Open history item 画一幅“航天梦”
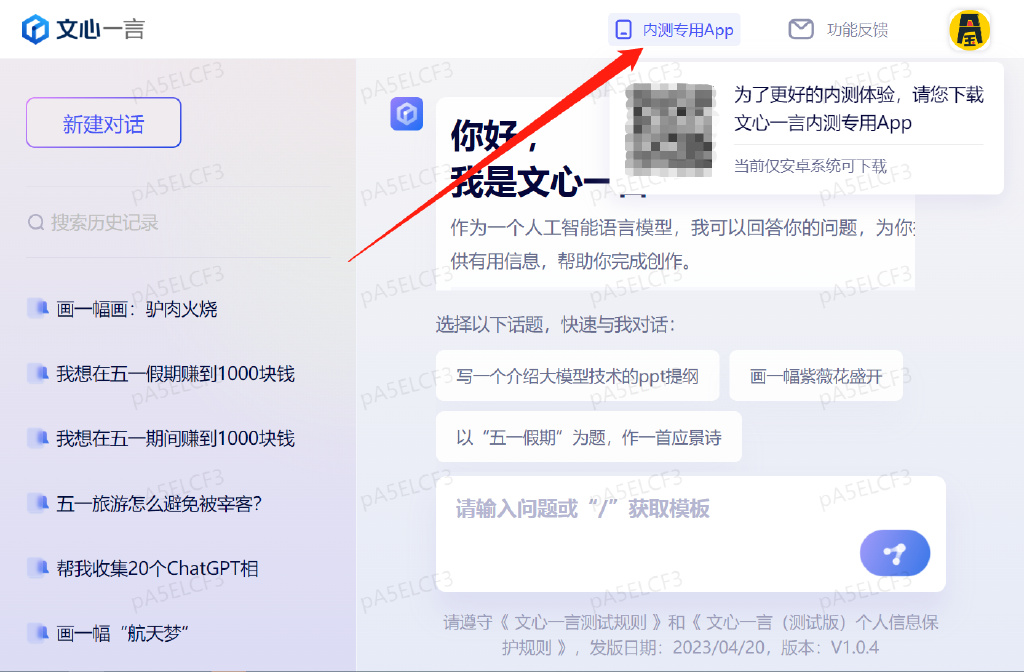Viewport: 1024px width, 672px height. [123, 633]
